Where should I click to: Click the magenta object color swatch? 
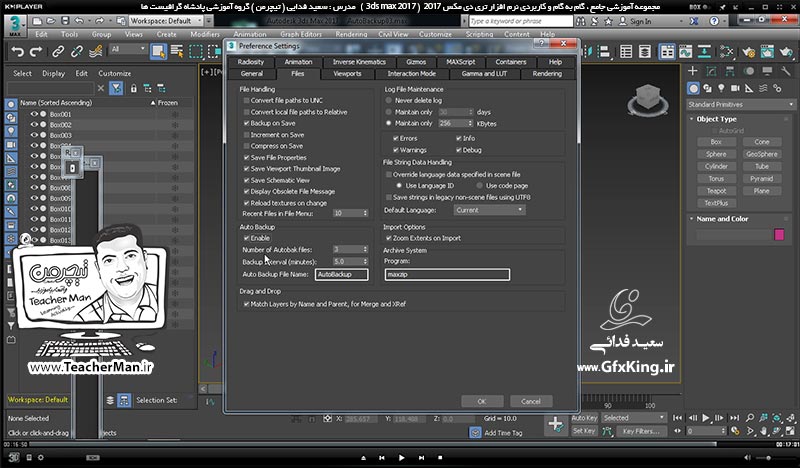tap(779, 235)
